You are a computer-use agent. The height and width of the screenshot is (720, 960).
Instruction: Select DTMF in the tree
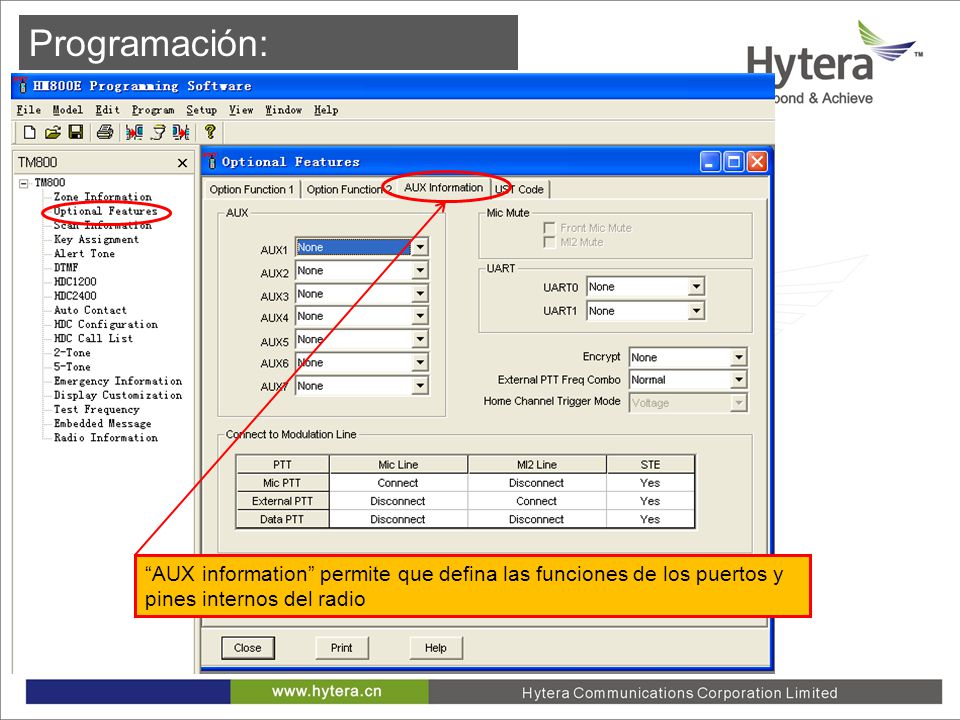pyautogui.click(x=66, y=268)
